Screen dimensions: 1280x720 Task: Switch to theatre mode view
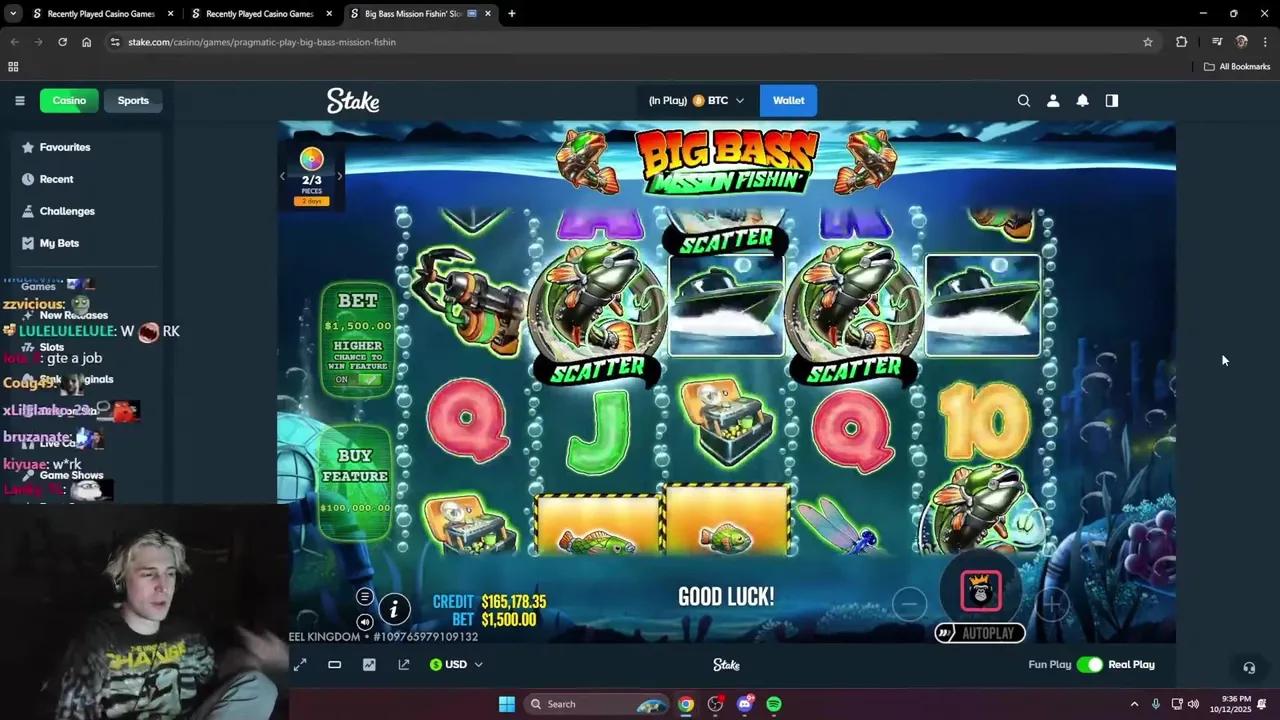click(x=335, y=664)
